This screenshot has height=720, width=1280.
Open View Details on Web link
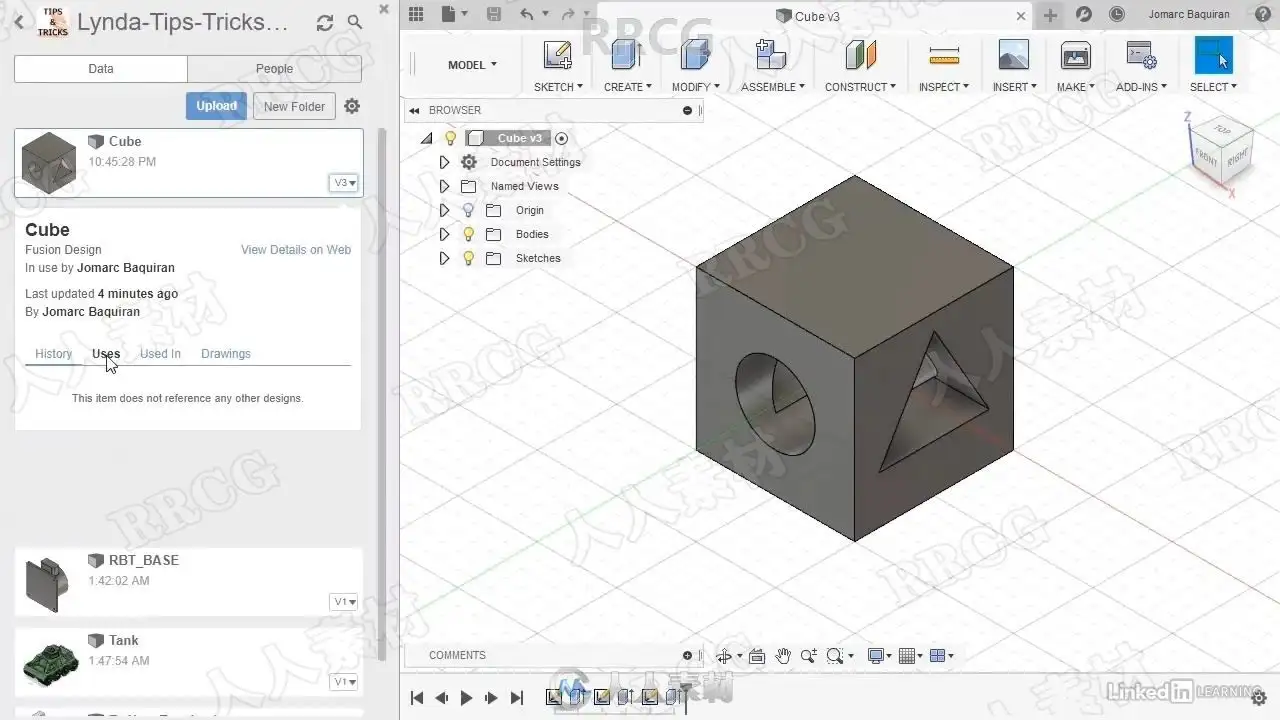tap(296, 250)
